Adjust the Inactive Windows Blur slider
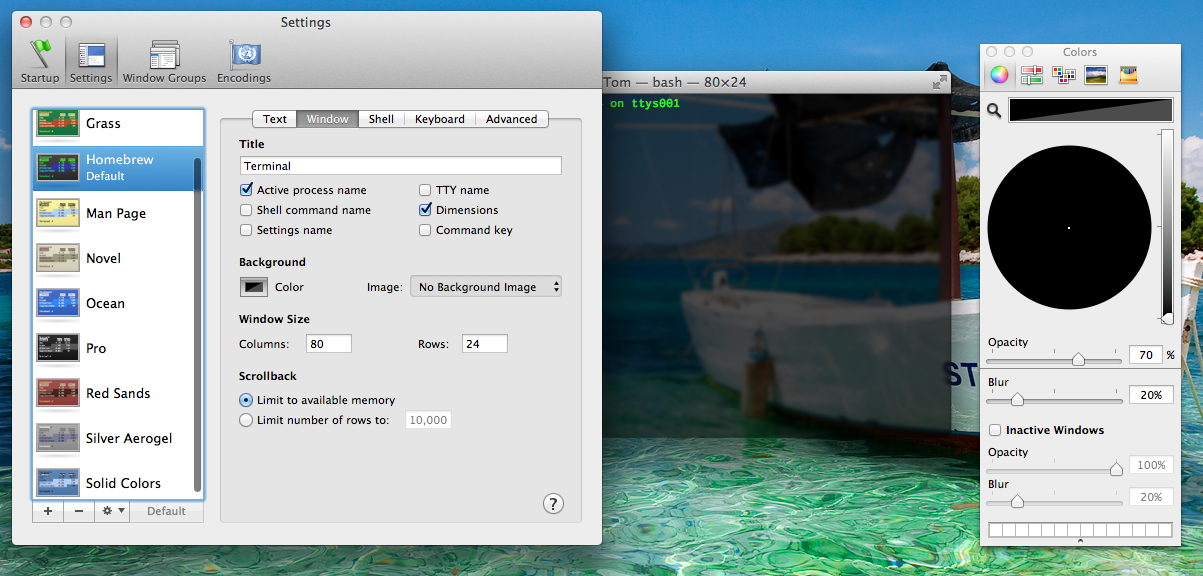Viewport: 1203px width, 576px height. click(1054, 501)
